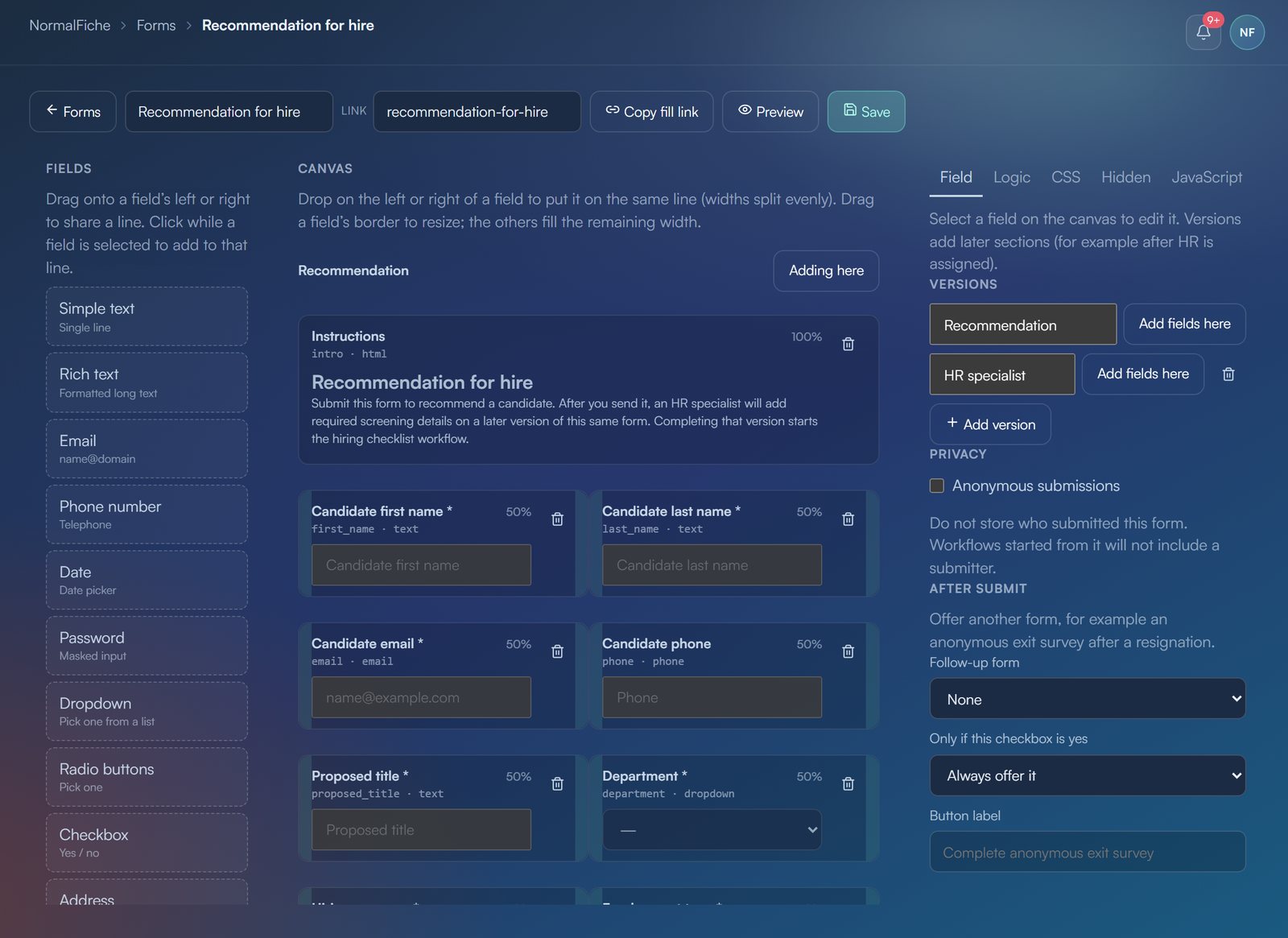Delete the Candidate email field

coord(557,651)
